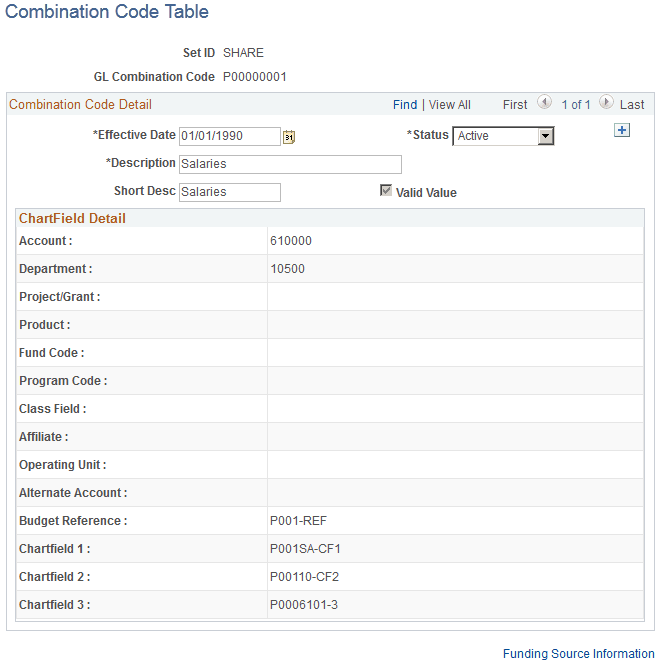Click the Program Code label

point(63,381)
